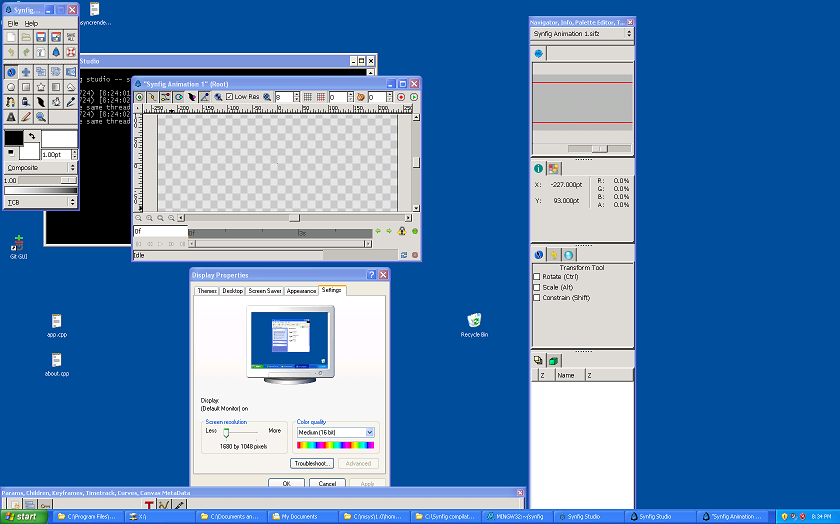Select the Star tool in the toolbox
The image size is (840, 524).
click(41, 87)
